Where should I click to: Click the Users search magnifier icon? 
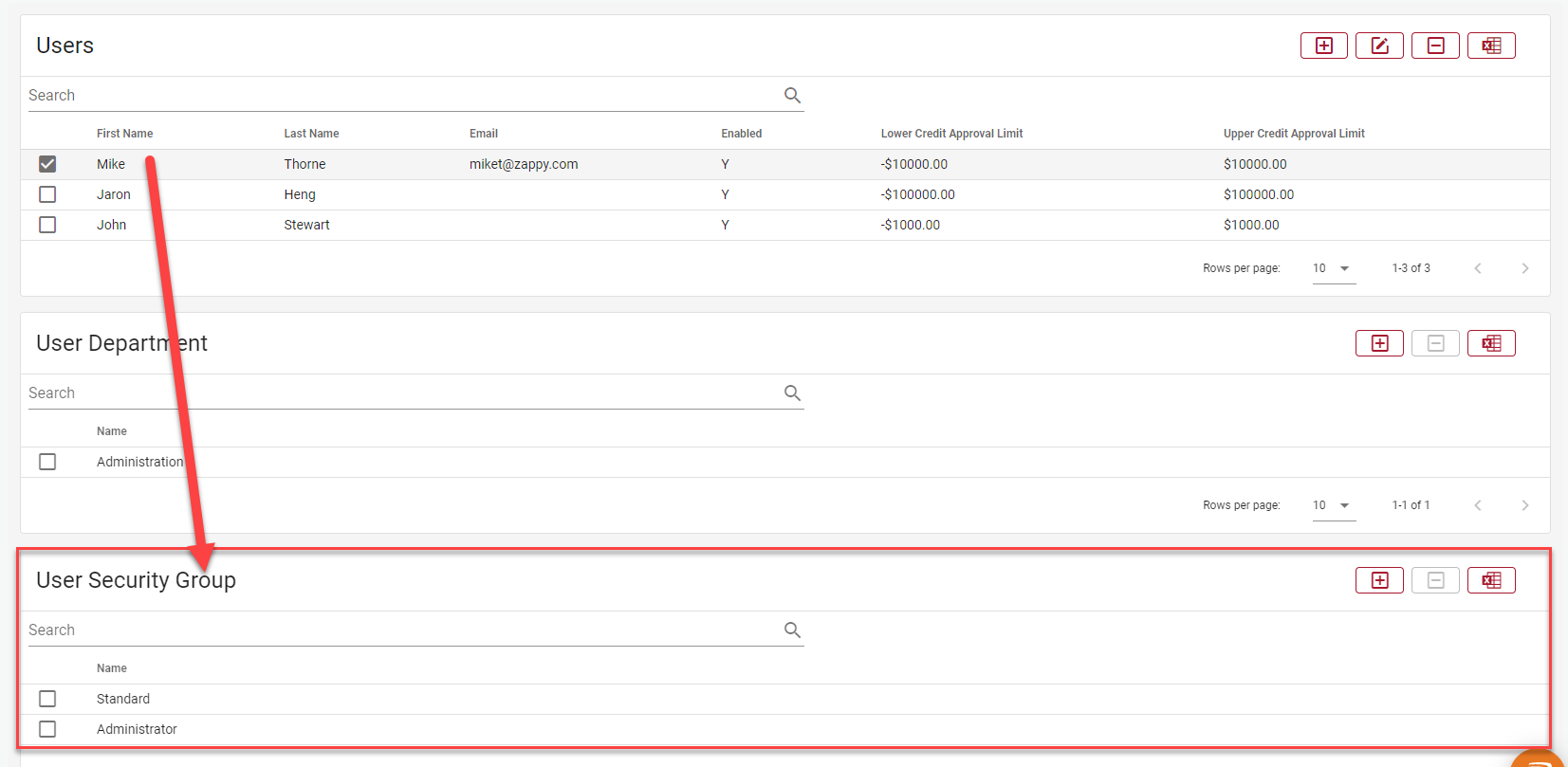click(x=792, y=96)
